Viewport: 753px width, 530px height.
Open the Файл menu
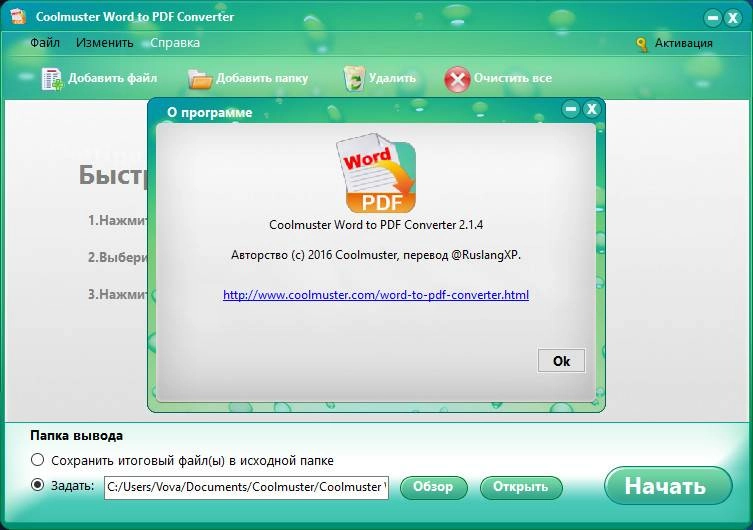click(45, 43)
